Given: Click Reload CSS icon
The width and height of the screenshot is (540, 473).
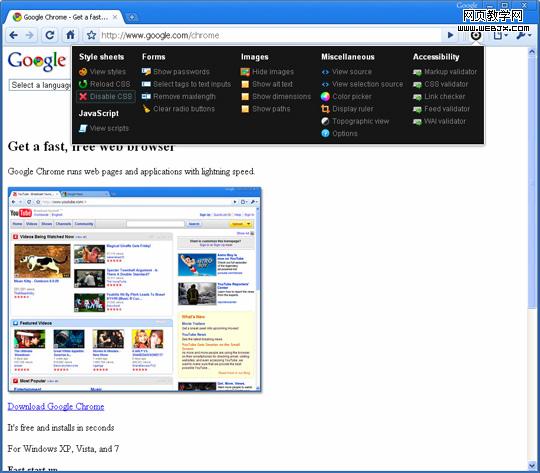Looking at the screenshot, I should coord(83,84).
